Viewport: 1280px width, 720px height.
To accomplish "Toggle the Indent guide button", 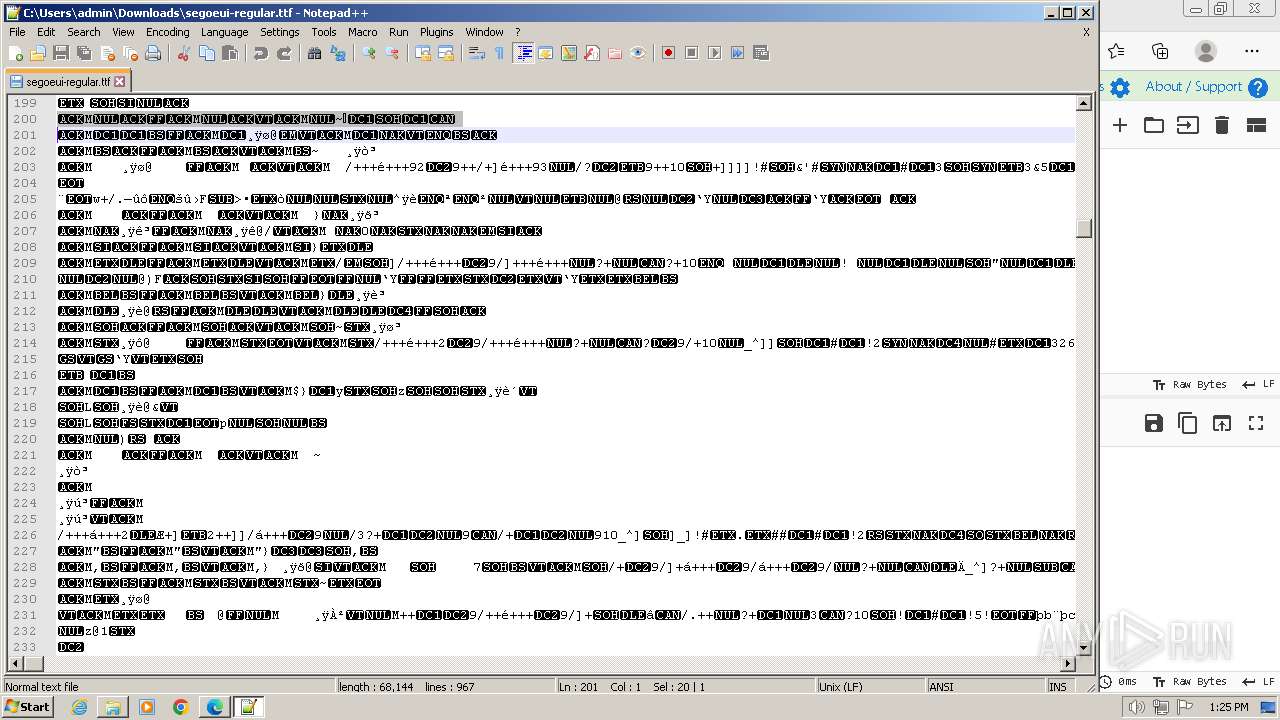I will (x=523, y=53).
